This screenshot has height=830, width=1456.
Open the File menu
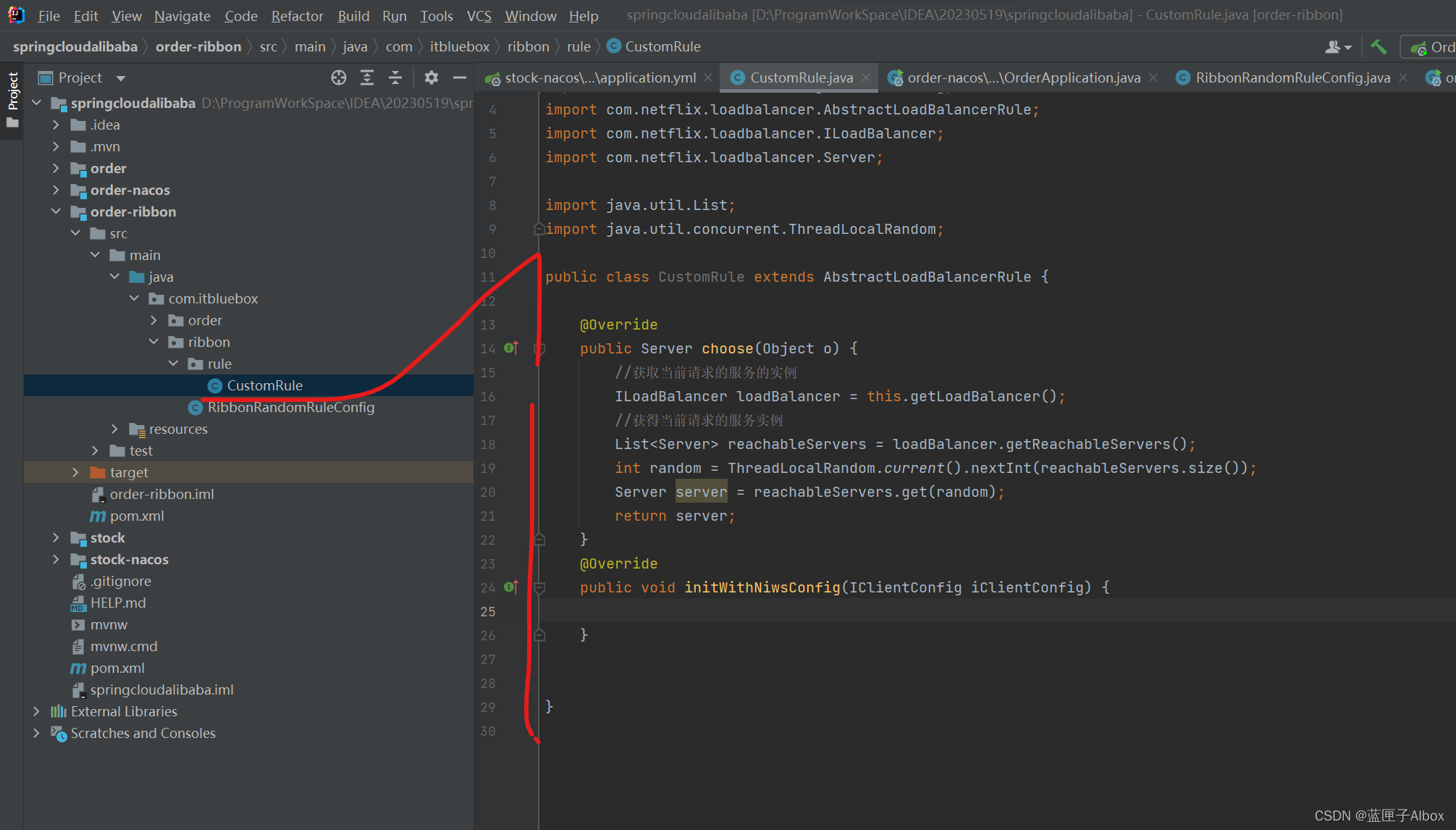click(49, 15)
